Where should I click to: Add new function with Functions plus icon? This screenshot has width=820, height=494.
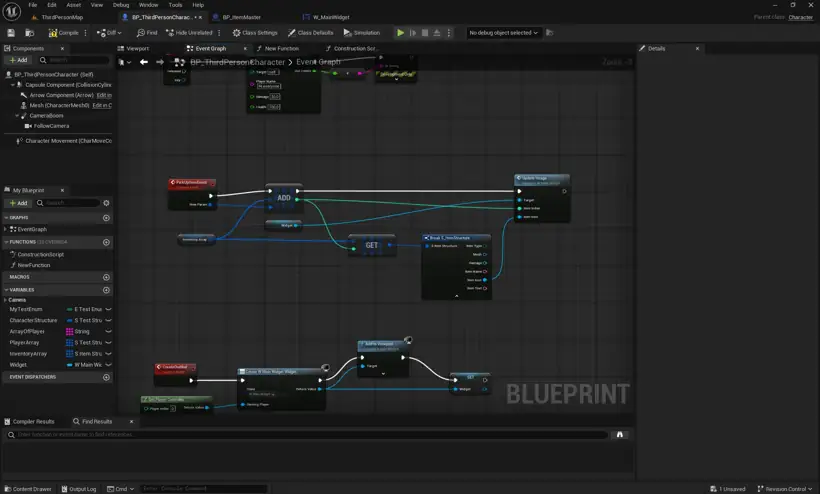(106, 243)
